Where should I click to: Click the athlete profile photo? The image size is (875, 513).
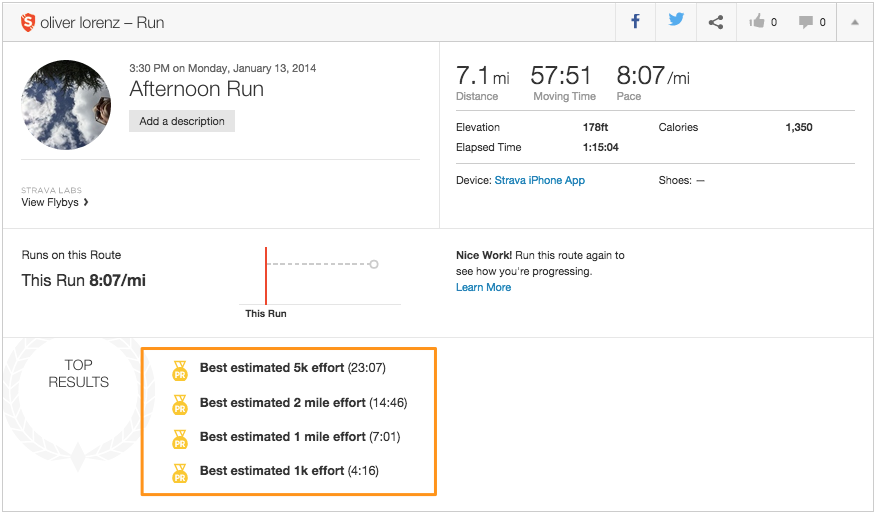66,105
